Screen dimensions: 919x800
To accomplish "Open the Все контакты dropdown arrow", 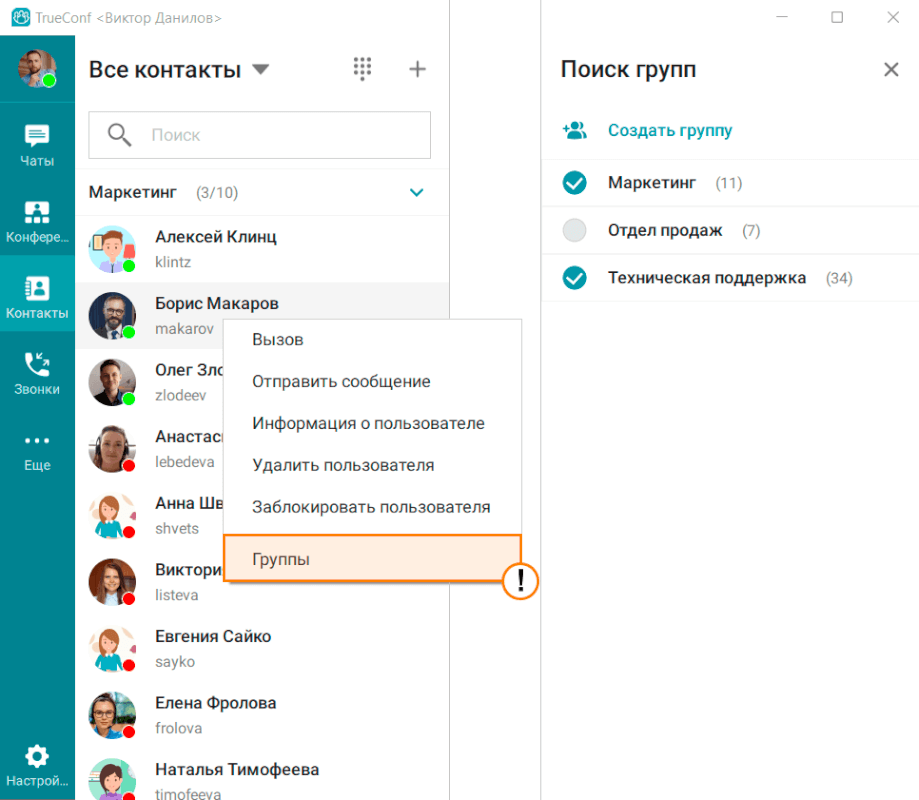I will click(260, 70).
